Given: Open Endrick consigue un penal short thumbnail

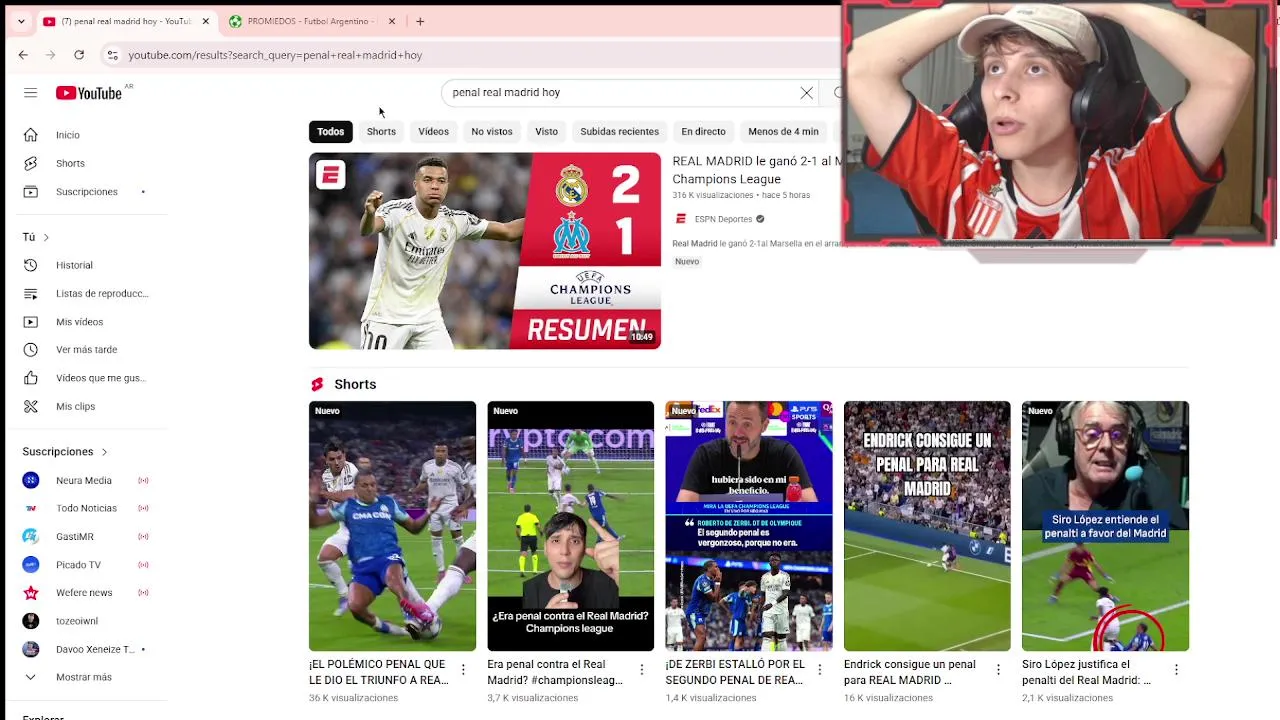Looking at the screenshot, I should pyautogui.click(x=927, y=526).
